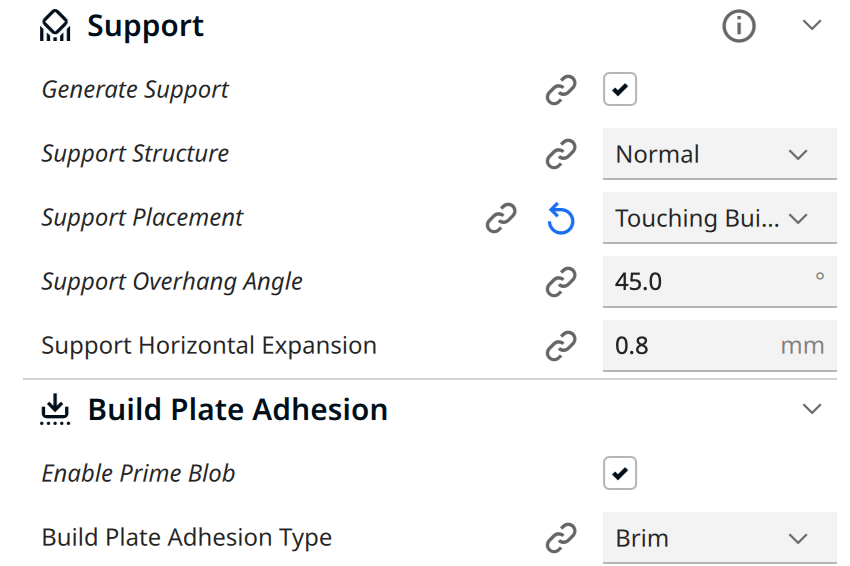Collapse the Build Plate Adhesion section
Screen dimensions: 850x566
[812, 409]
